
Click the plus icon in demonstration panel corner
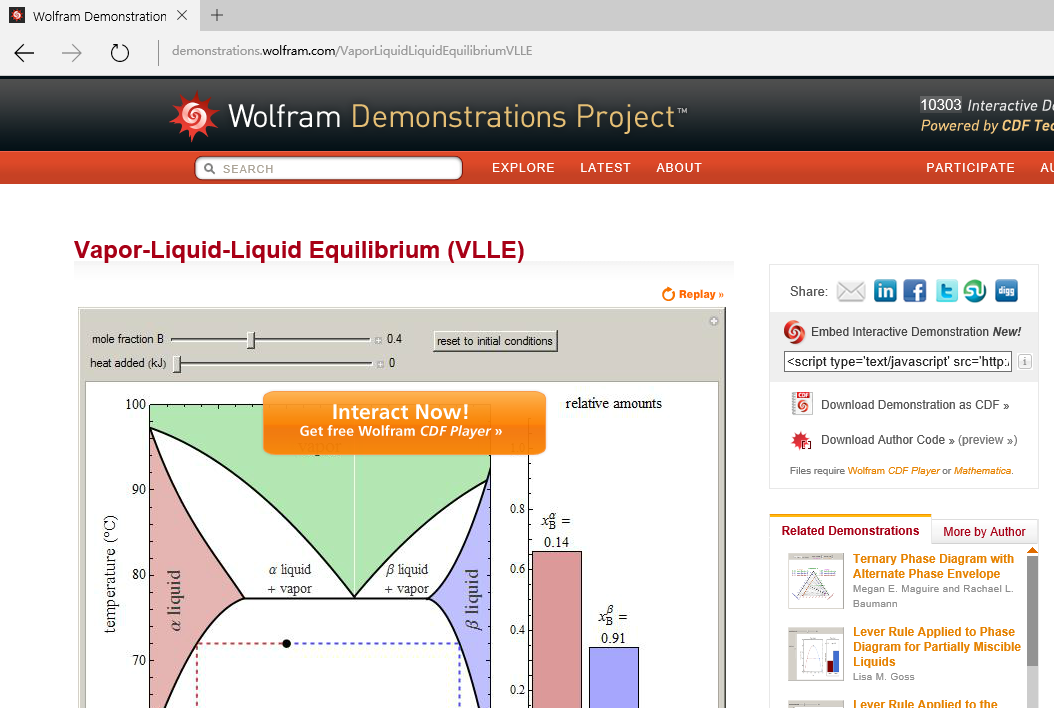click(x=714, y=321)
